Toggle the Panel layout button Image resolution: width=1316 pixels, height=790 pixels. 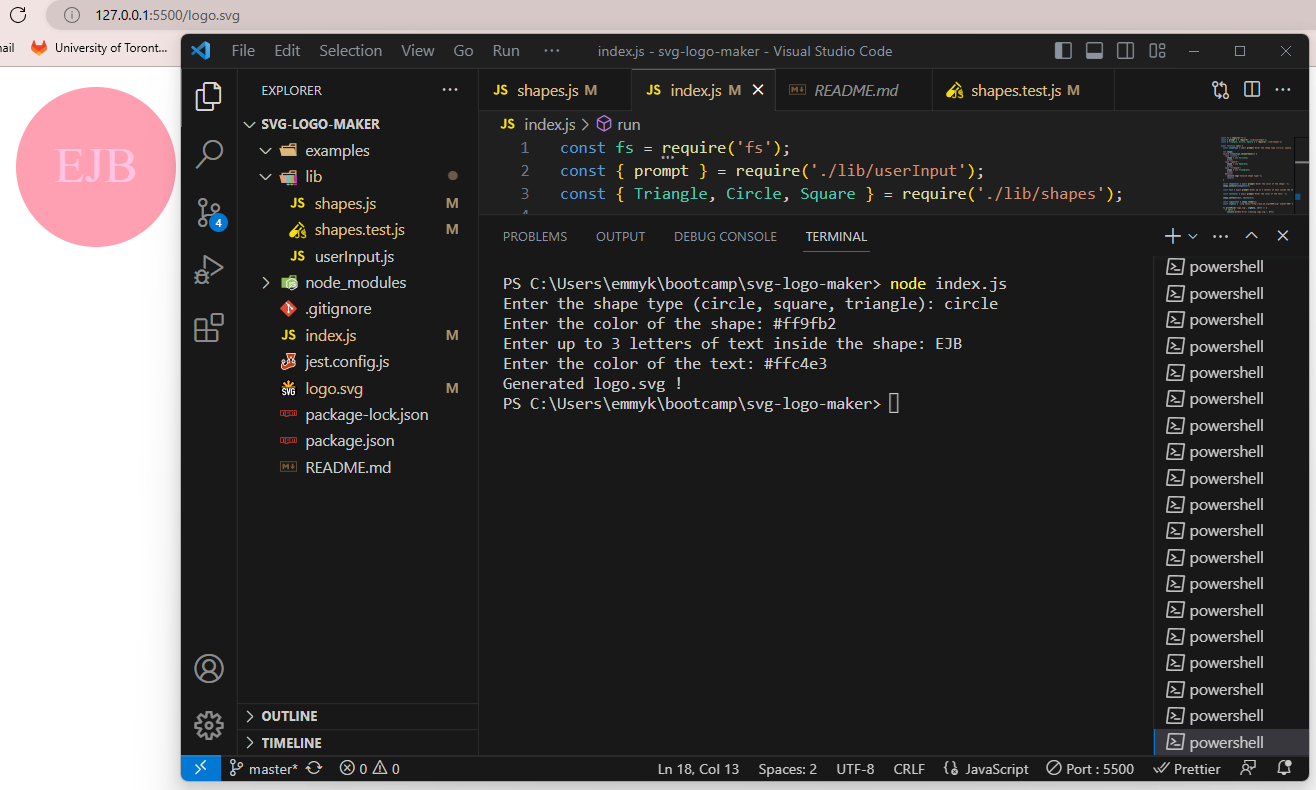[1095, 51]
